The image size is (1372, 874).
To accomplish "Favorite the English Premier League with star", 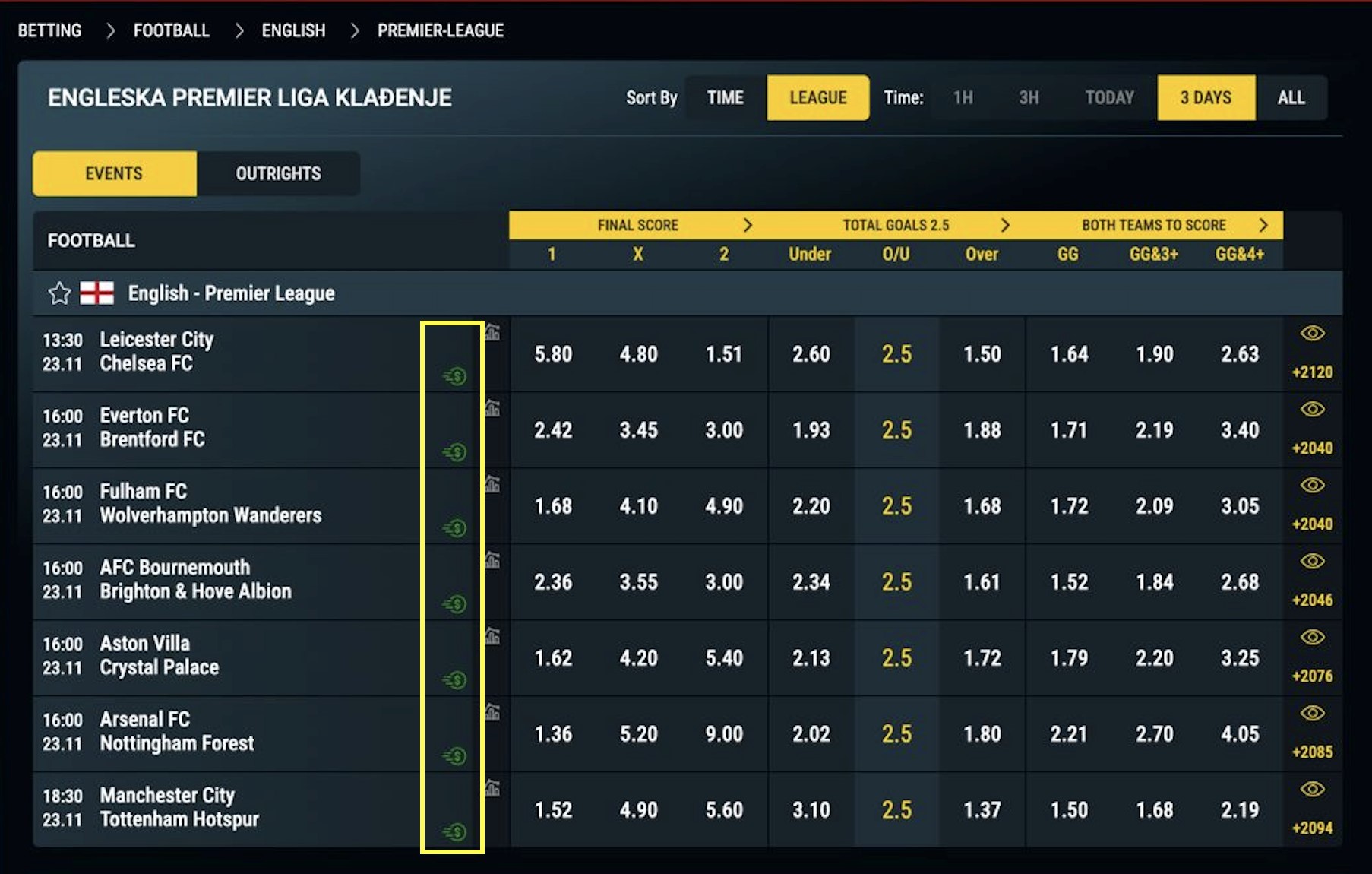I will click(59, 293).
